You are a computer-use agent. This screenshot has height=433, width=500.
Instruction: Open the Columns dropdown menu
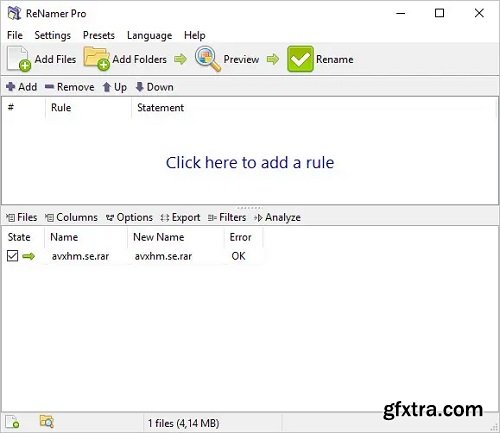point(71,217)
